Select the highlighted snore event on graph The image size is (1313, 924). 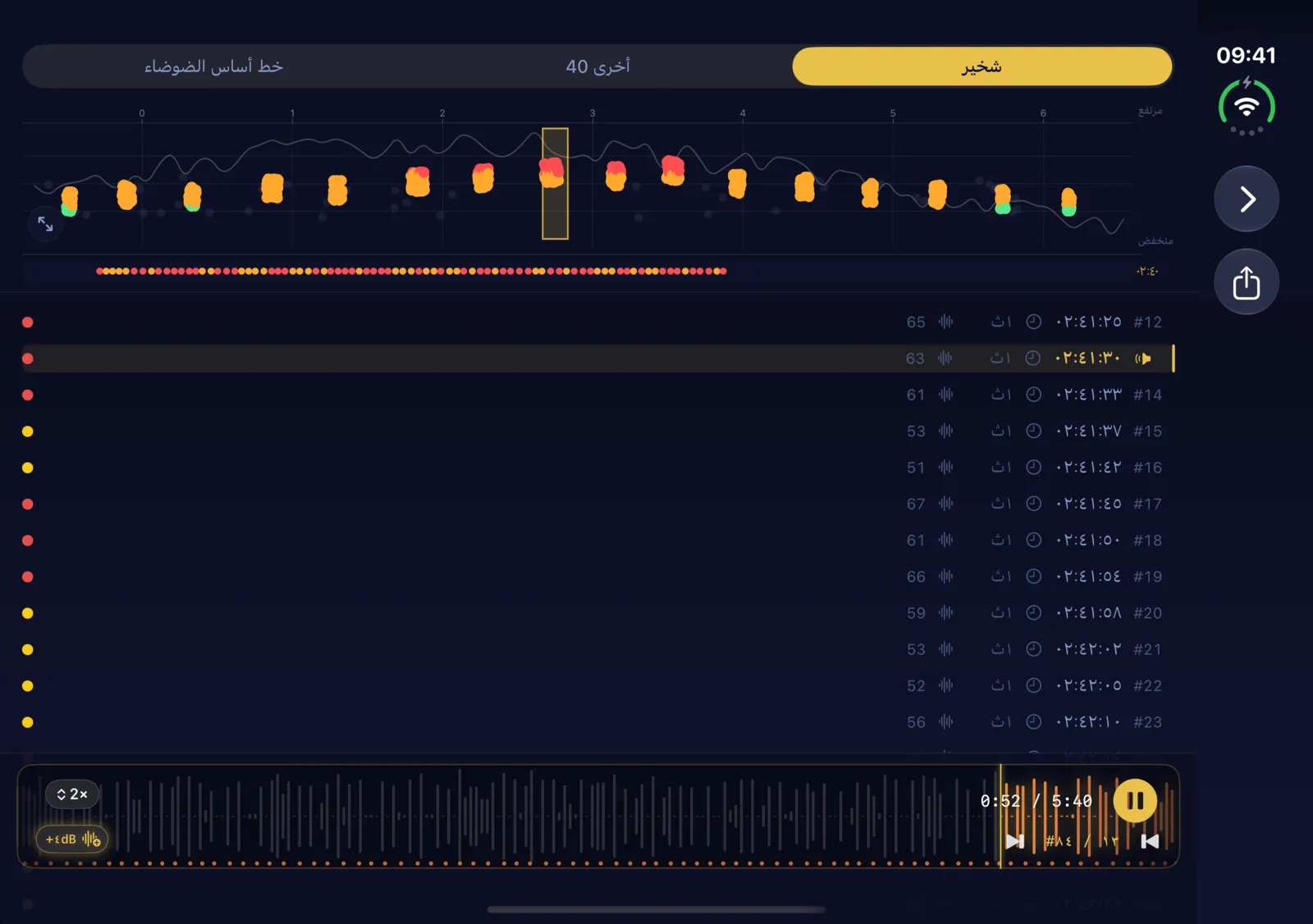click(555, 184)
